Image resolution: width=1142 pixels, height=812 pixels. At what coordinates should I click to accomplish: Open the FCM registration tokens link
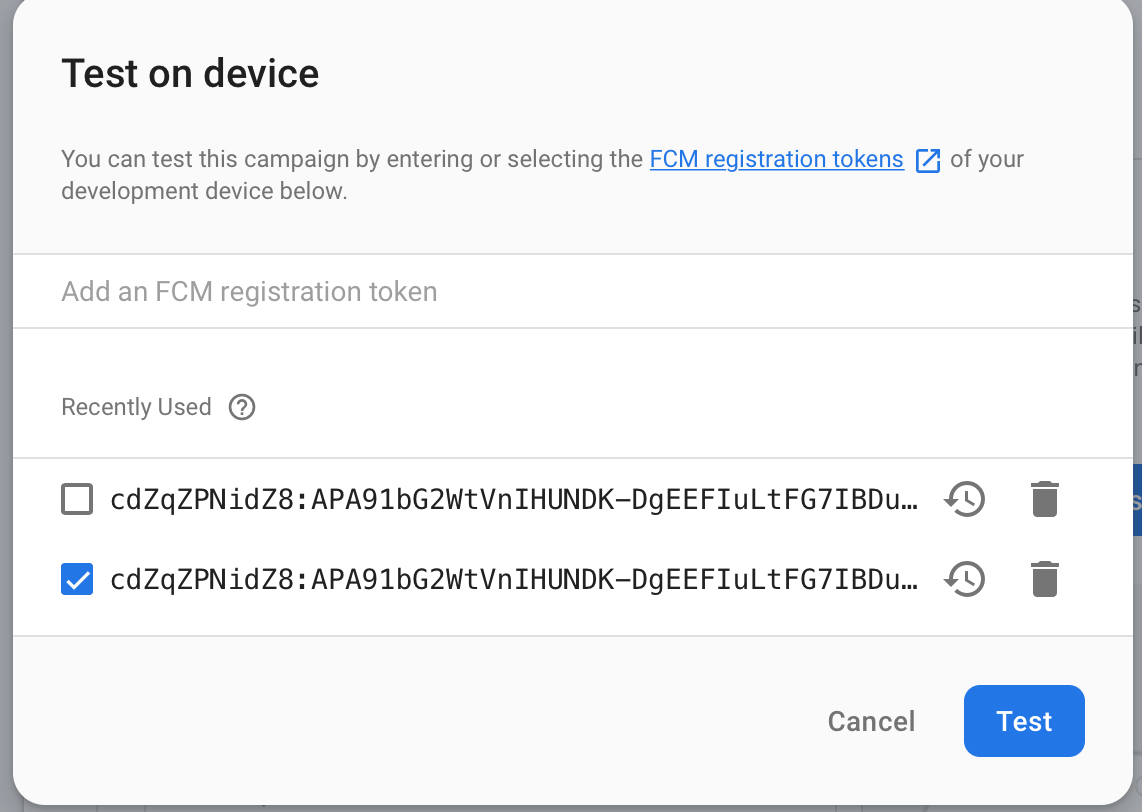776,159
